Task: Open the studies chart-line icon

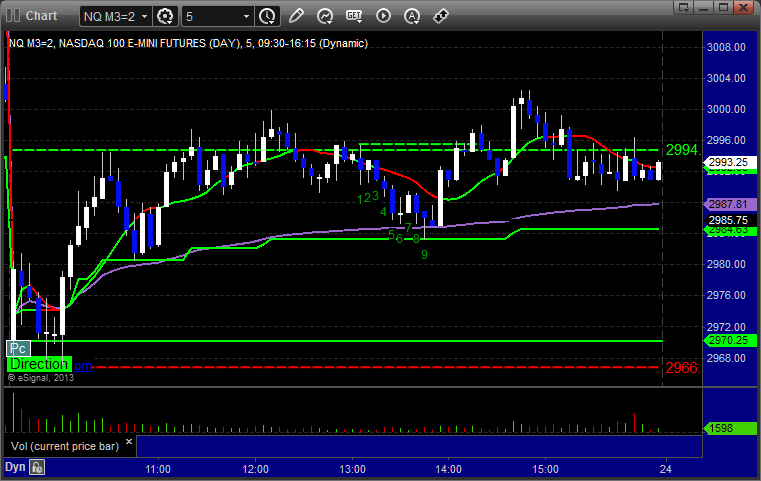Action: 325,16
